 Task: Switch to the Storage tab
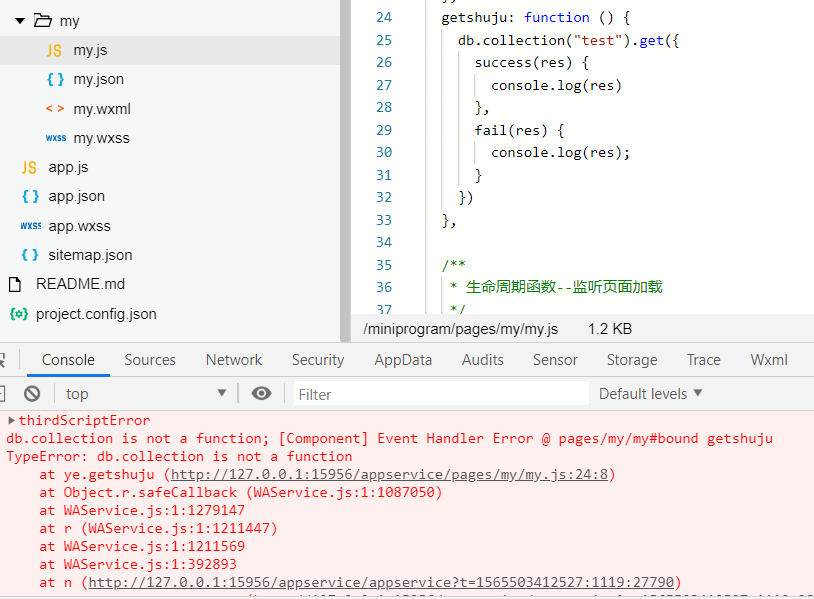point(632,360)
